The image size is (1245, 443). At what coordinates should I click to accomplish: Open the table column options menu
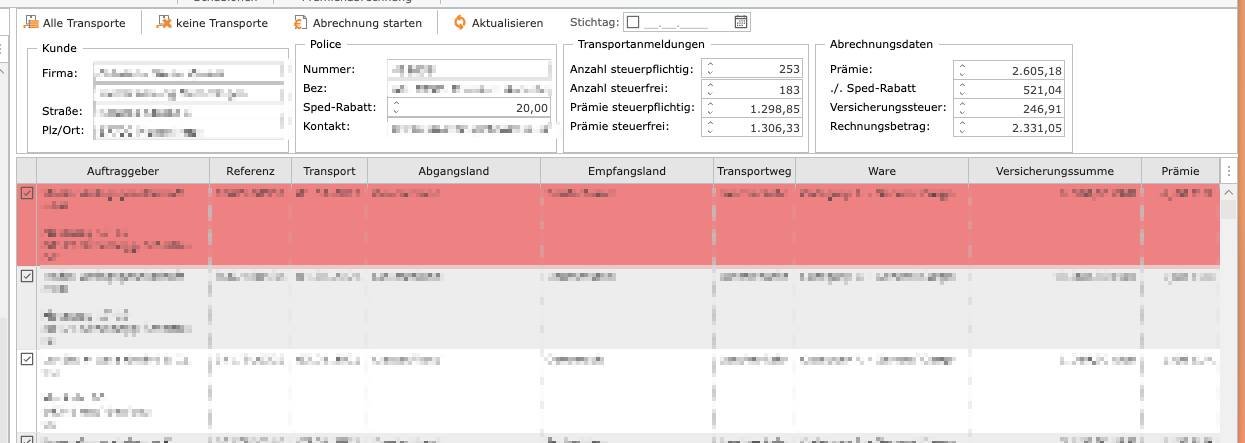pyautogui.click(x=1230, y=171)
